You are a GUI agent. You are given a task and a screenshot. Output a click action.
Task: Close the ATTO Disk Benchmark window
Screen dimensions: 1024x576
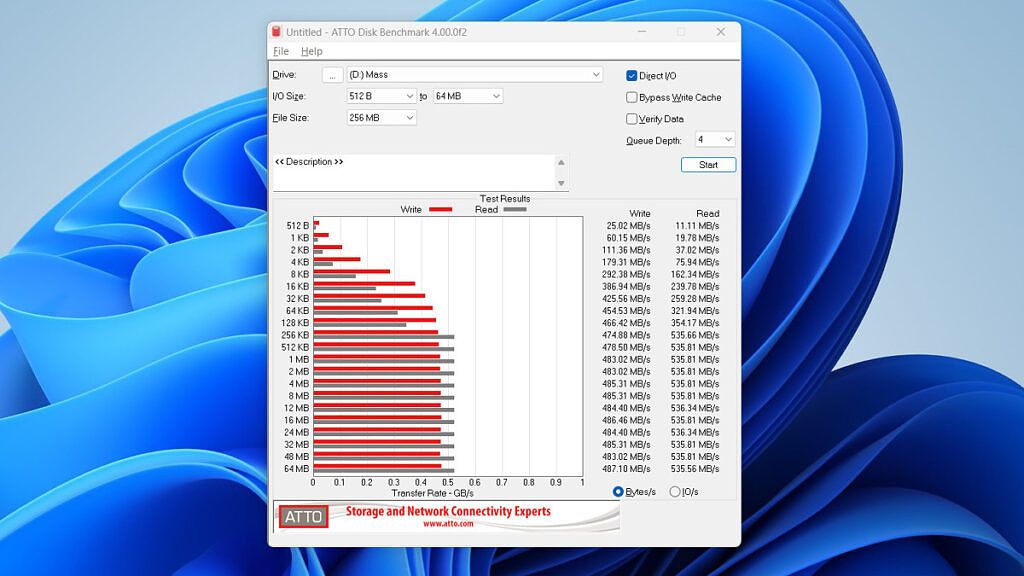[720, 31]
